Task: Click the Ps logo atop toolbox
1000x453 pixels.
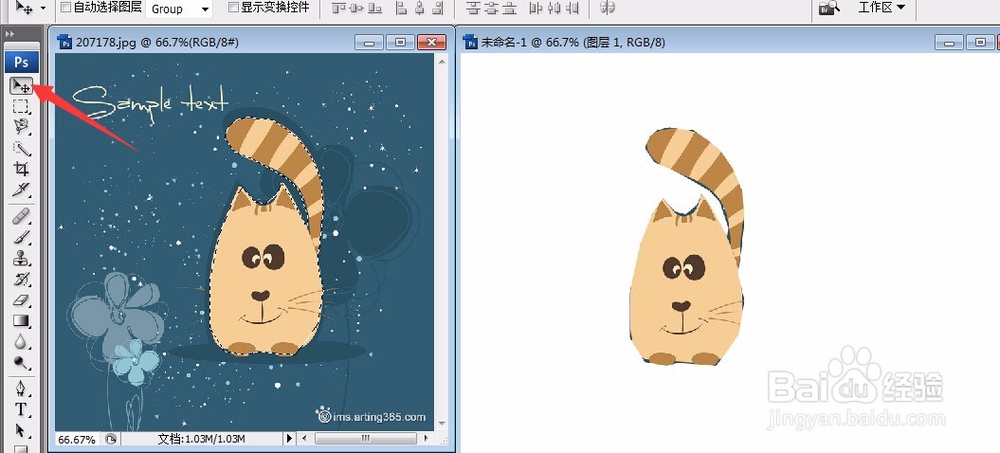Action: (x=22, y=62)
